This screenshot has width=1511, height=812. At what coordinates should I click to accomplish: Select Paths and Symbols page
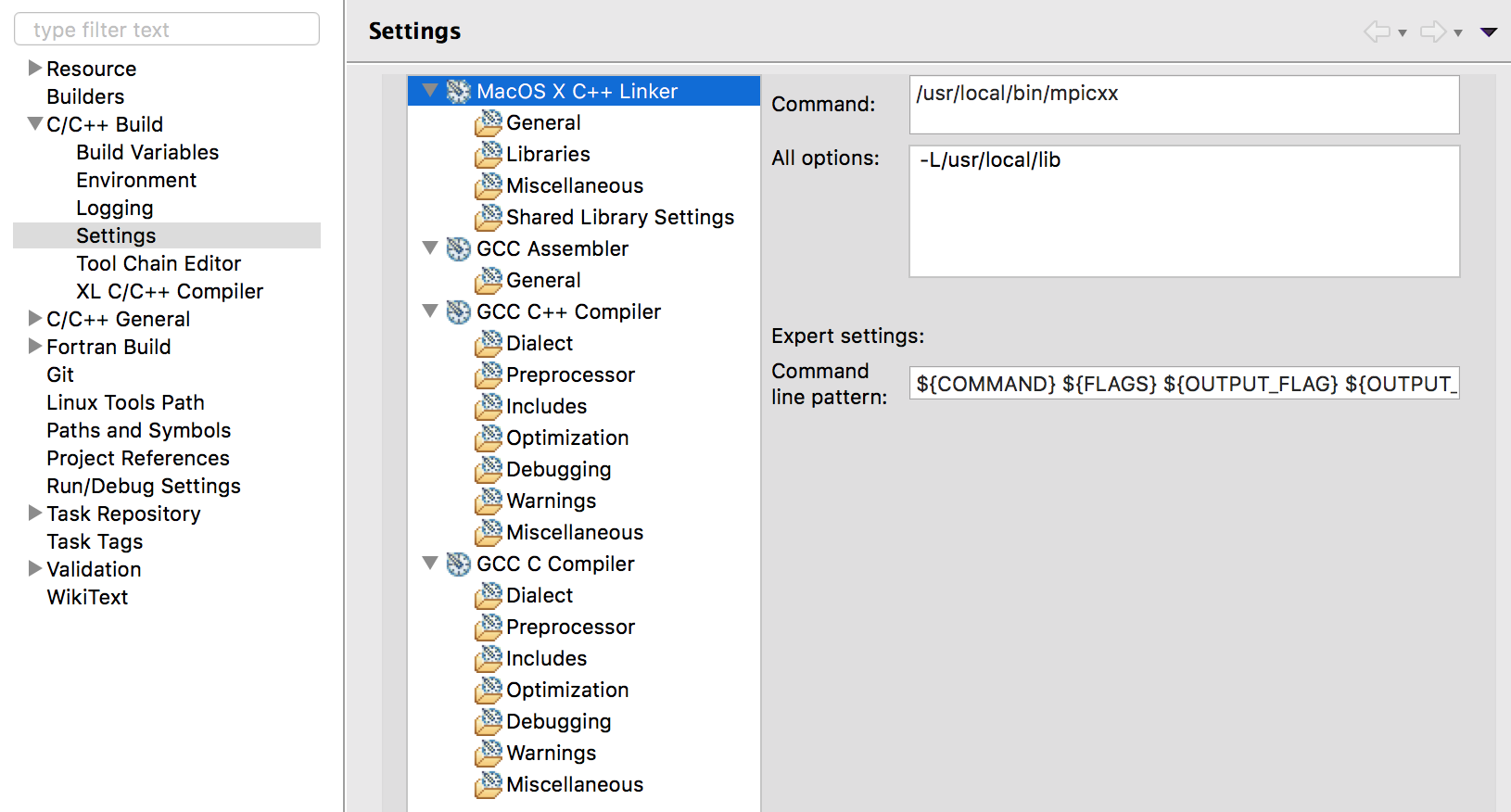(139, 430)
